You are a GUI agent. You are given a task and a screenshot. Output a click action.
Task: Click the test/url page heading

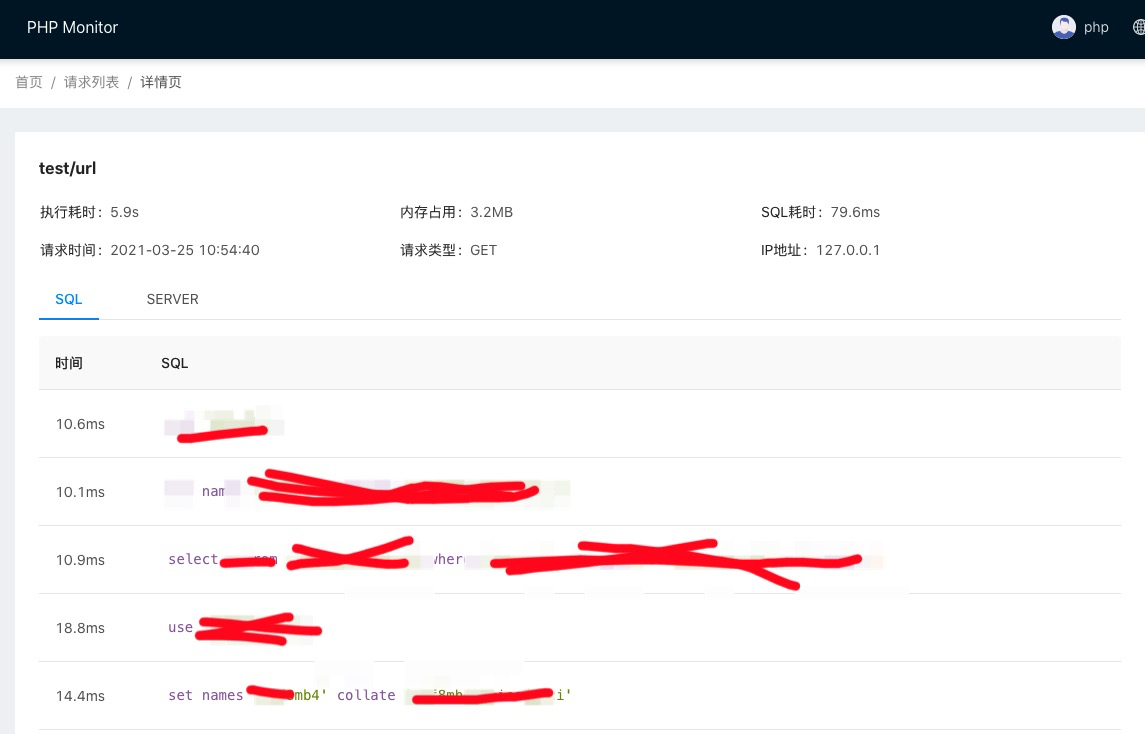pyautogui.click(x=67, y=169)
